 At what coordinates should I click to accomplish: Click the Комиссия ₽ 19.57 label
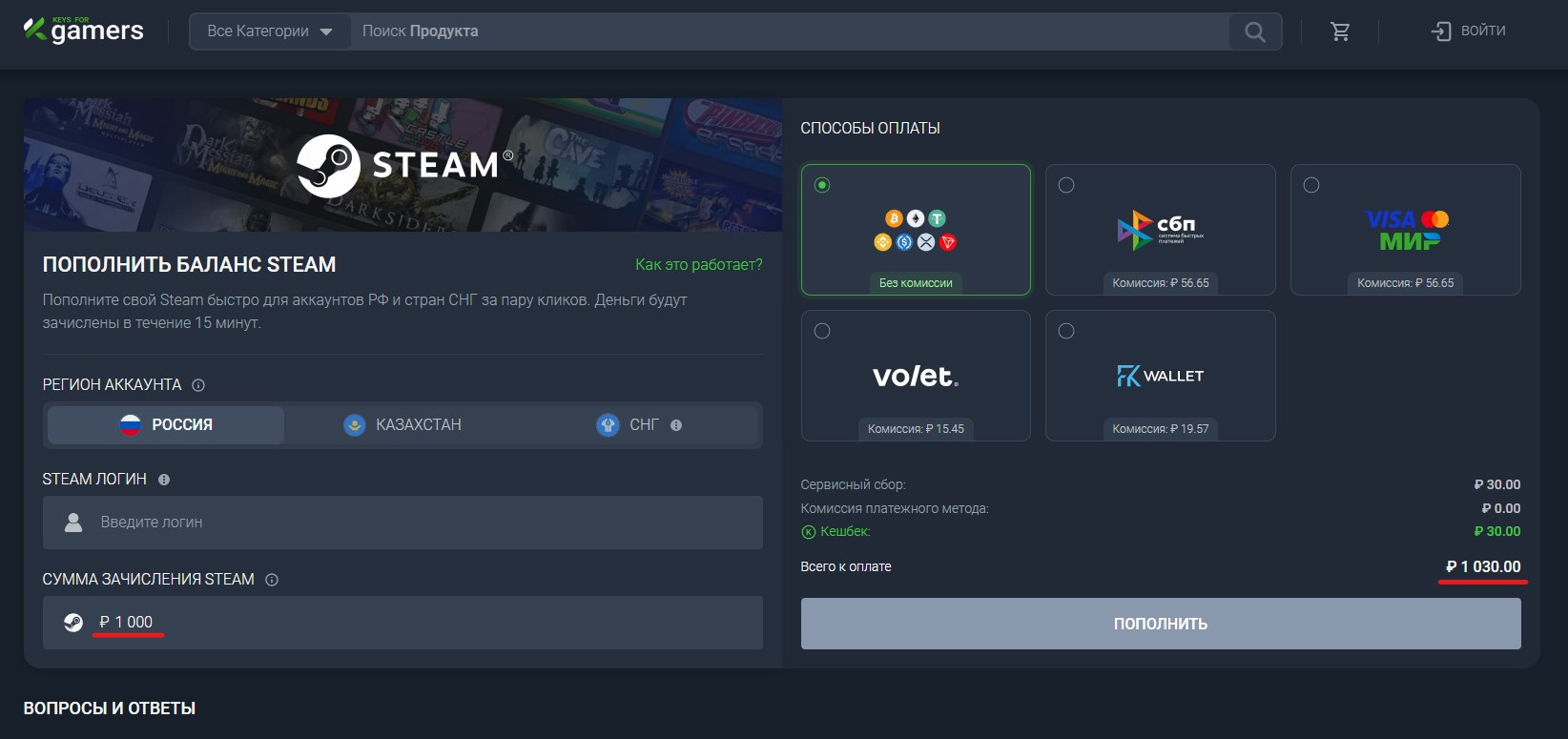pyautogui.click(x=1161, y=429)
